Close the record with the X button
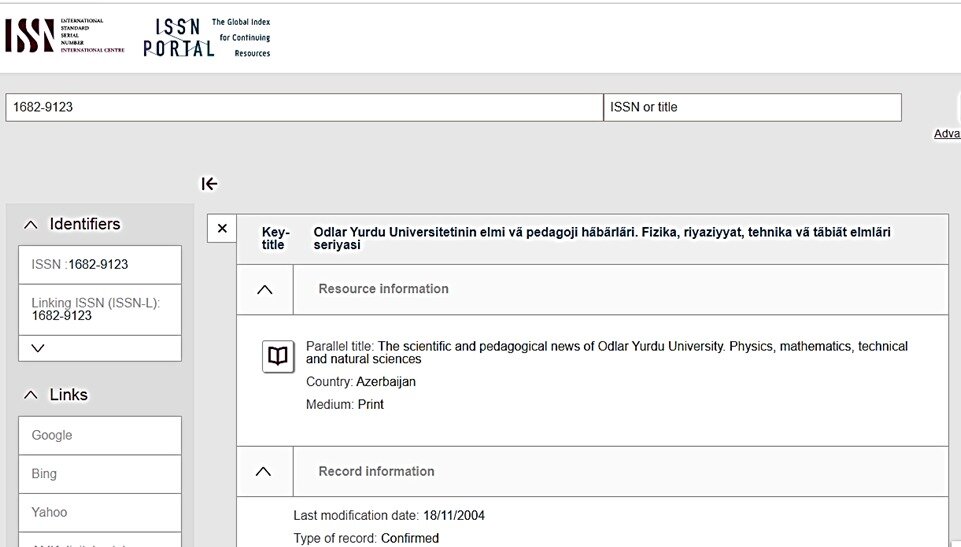Screen dimensions: 961x547 [222, 229]
